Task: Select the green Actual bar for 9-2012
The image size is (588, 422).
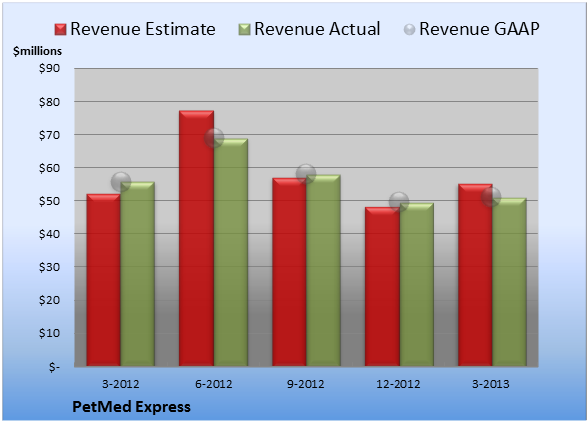Action: 323,270
